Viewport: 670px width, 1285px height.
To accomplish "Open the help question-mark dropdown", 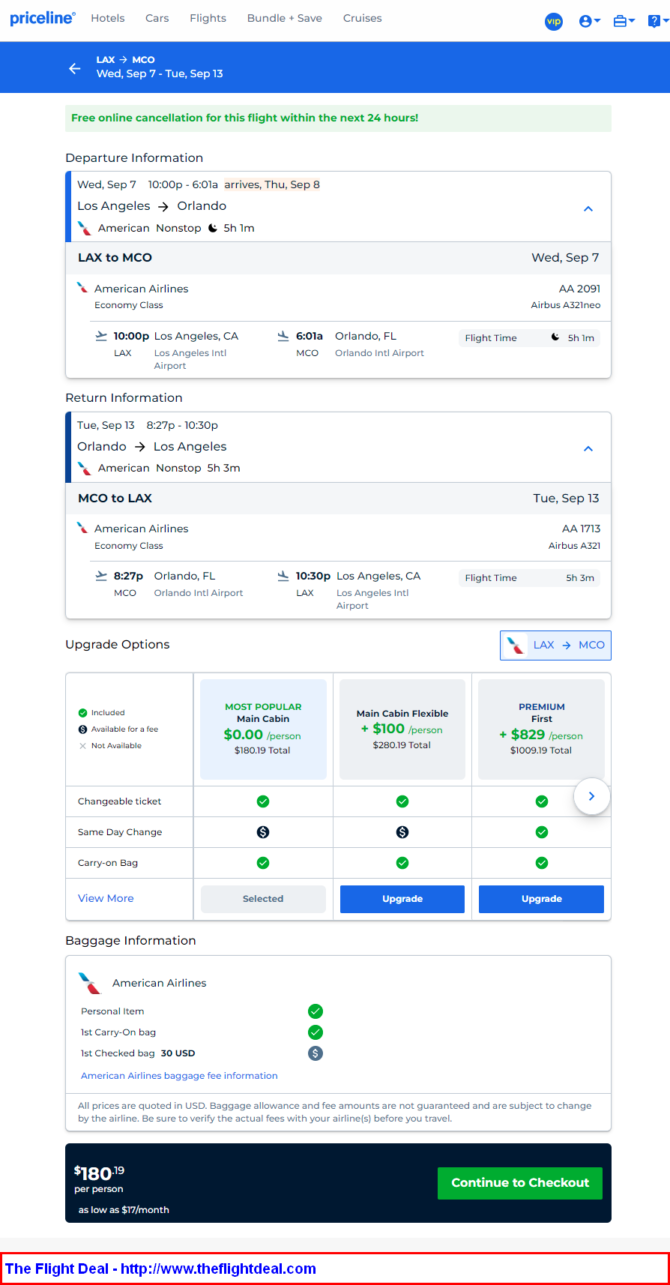I will pyautogui.click(x=657, y=21).
